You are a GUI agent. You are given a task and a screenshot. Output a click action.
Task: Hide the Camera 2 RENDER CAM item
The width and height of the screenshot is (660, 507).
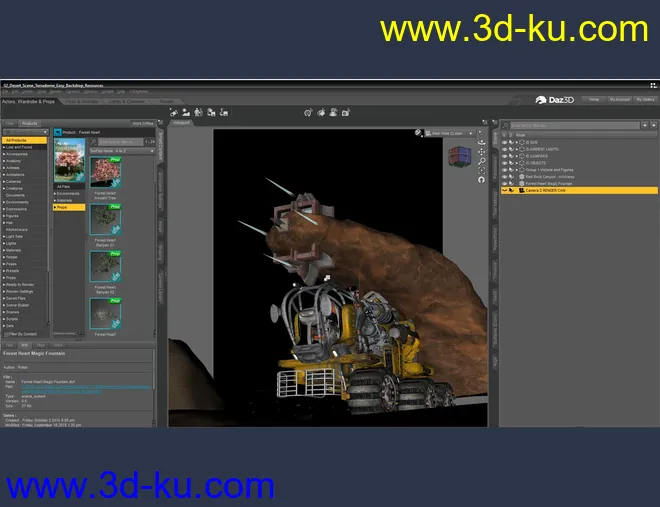pyautogui.click(x=503, y=190)
